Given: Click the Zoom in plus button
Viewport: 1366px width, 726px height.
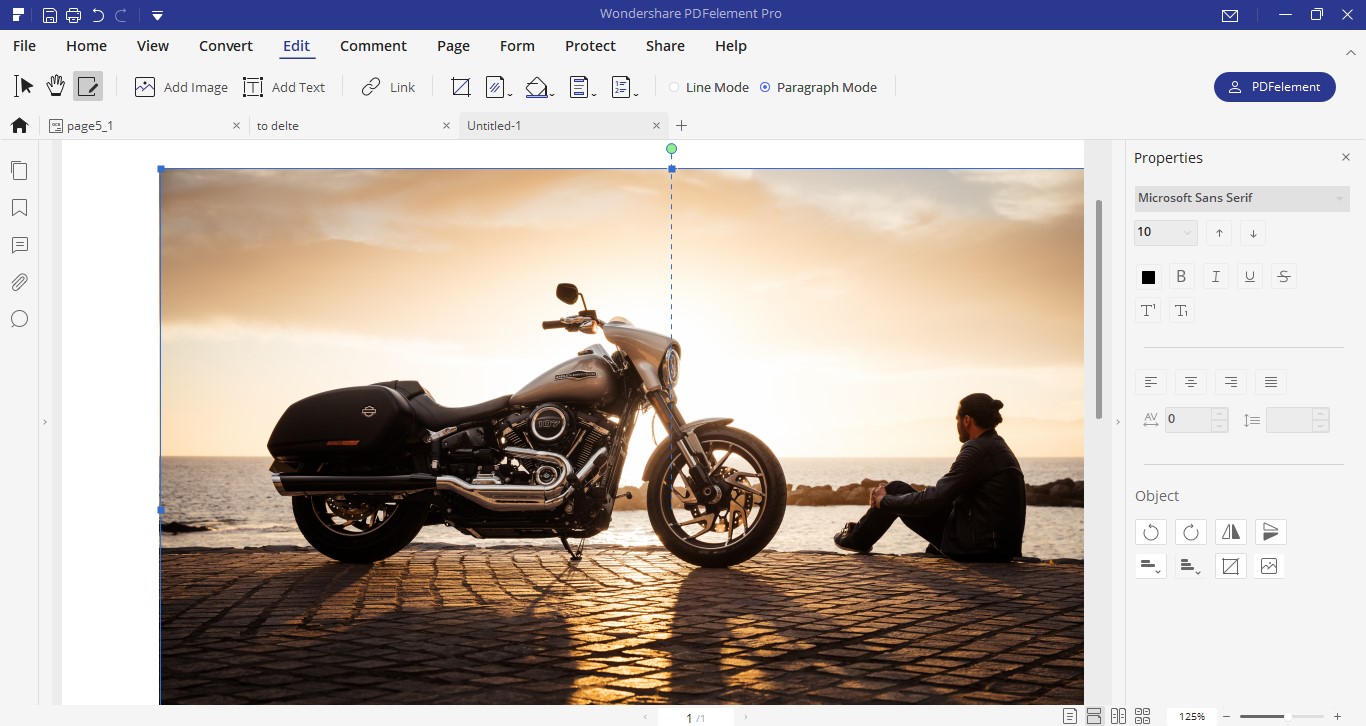Looking at the screenshot, I should [x=1337, y=716].
